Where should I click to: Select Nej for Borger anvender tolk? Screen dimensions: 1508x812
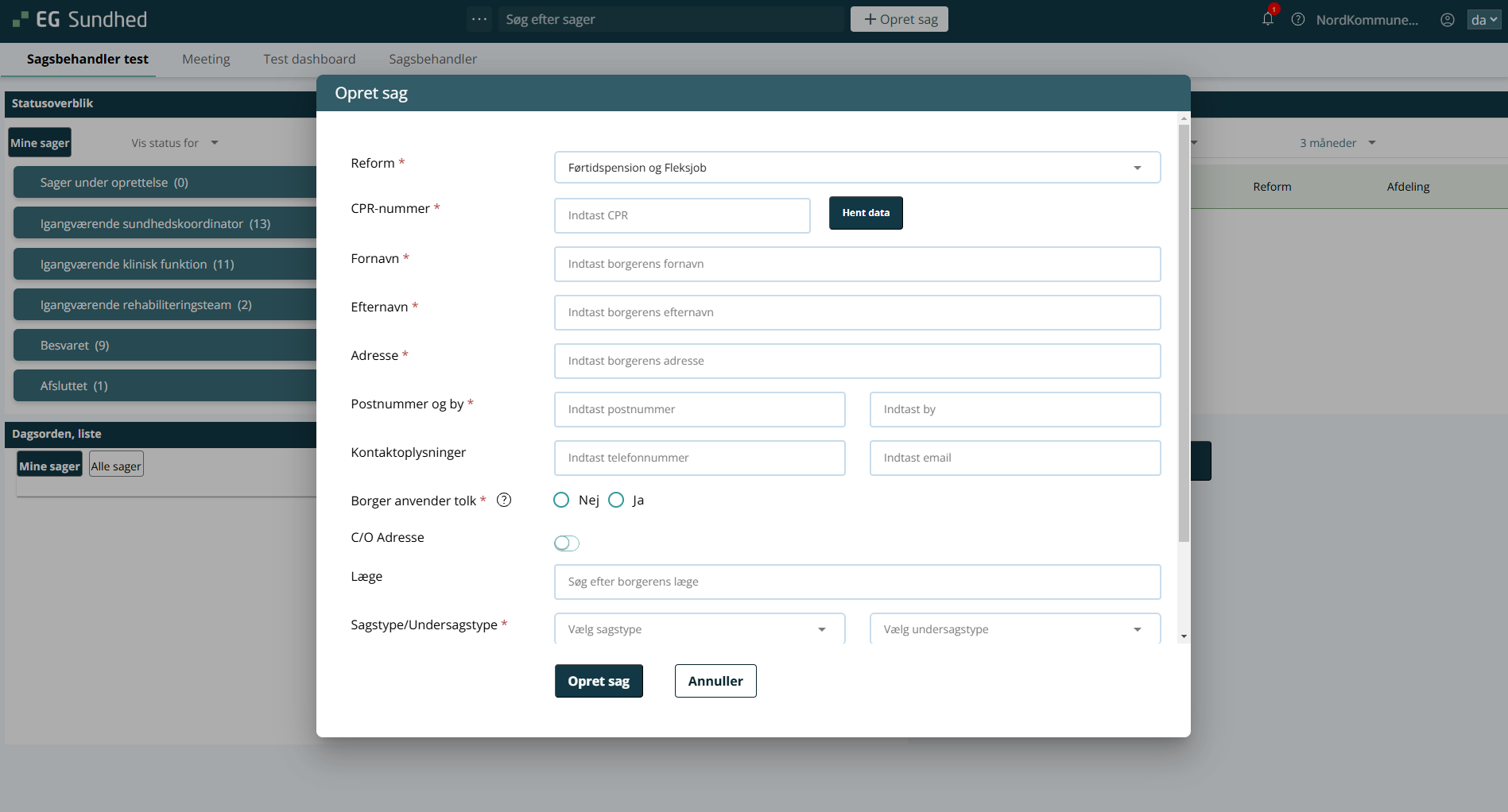pos(561,500)
